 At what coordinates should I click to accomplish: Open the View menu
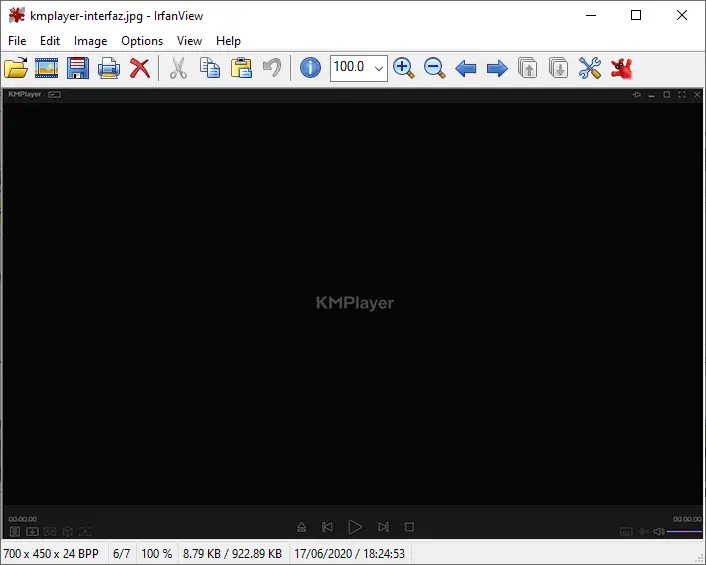[x=189, y=41]
